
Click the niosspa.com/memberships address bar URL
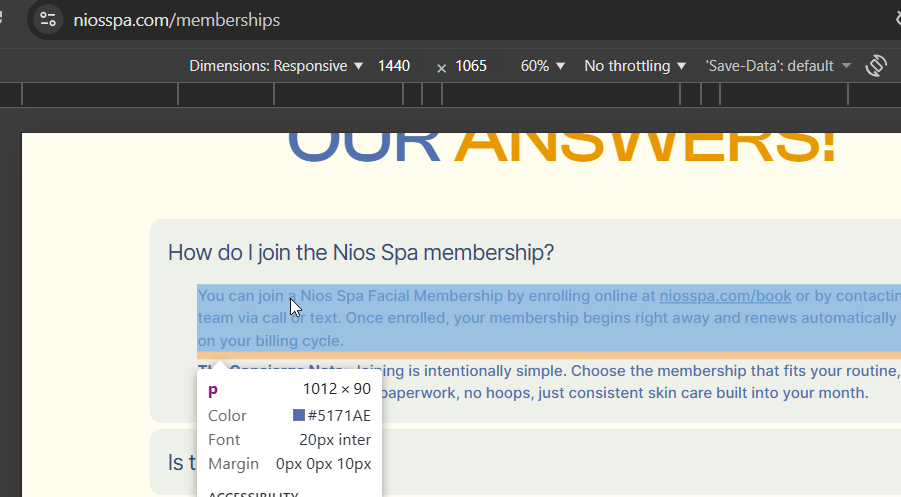[176, 20]
